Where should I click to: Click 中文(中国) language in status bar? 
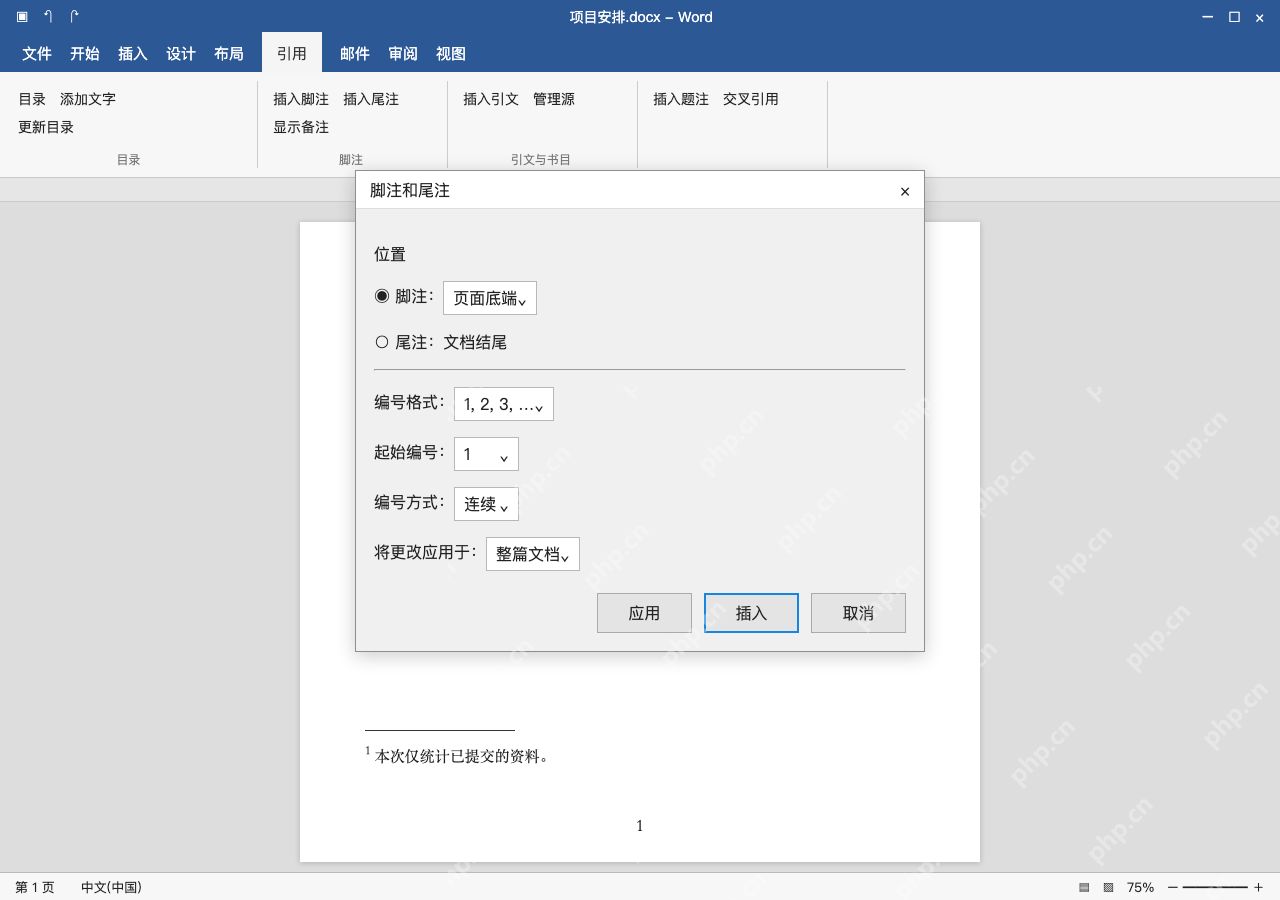click(111, 887)
